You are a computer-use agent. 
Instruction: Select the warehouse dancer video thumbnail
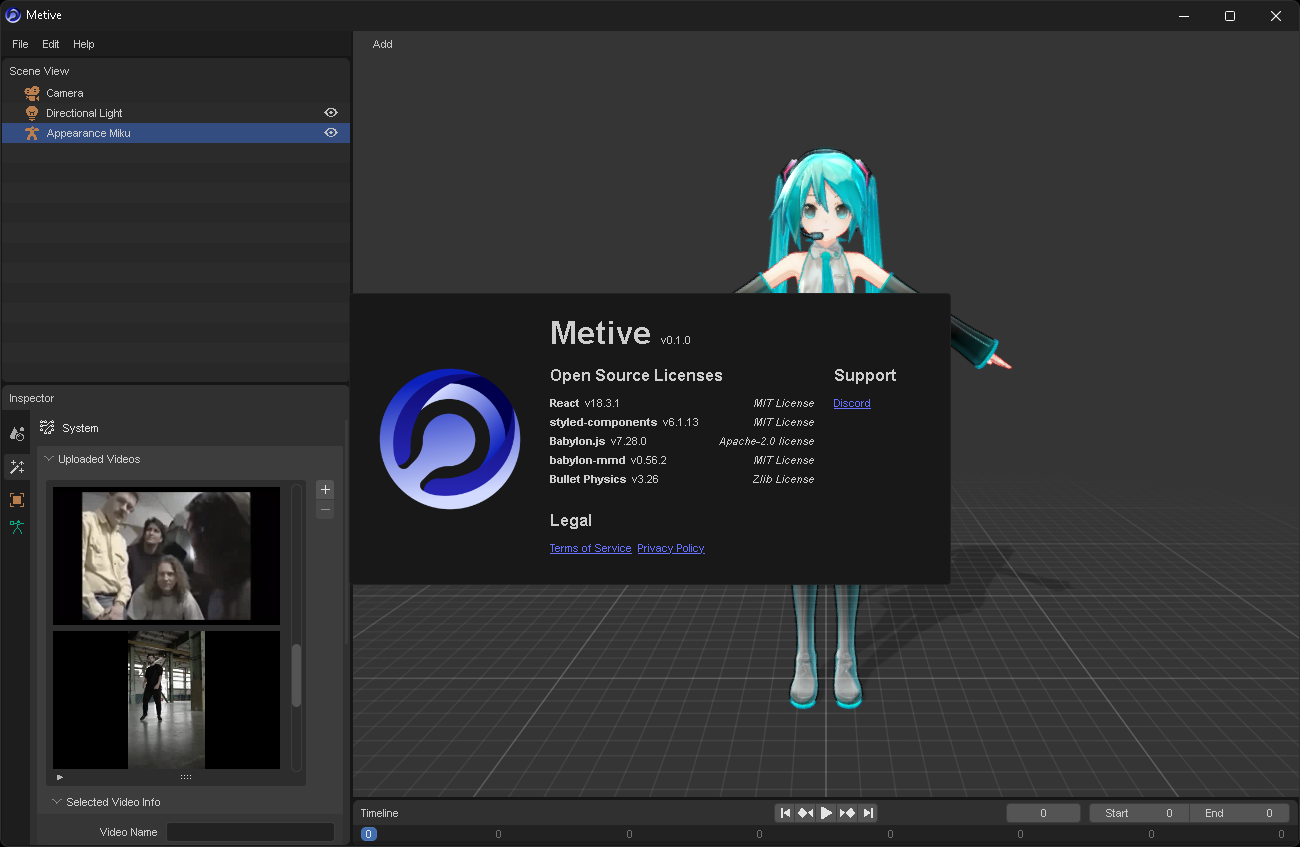click(167, 700)
